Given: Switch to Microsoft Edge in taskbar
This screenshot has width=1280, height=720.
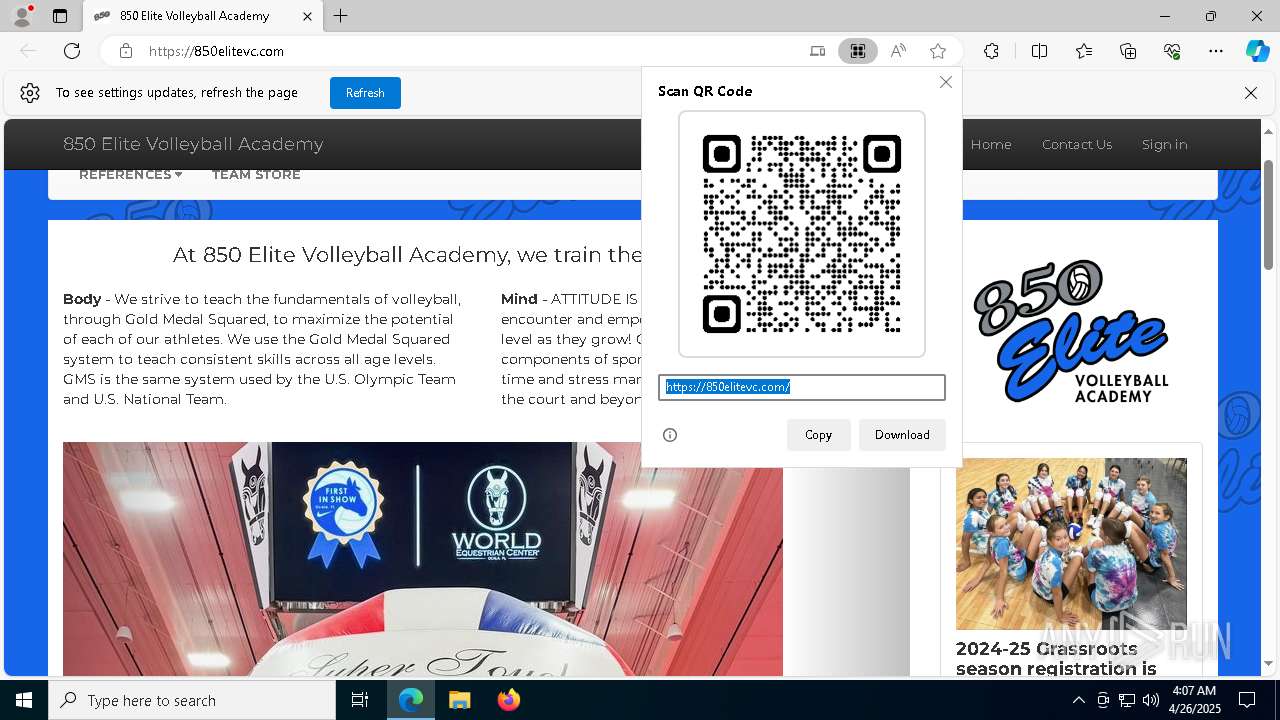Looking at the screenshot, I should [411, 700].
